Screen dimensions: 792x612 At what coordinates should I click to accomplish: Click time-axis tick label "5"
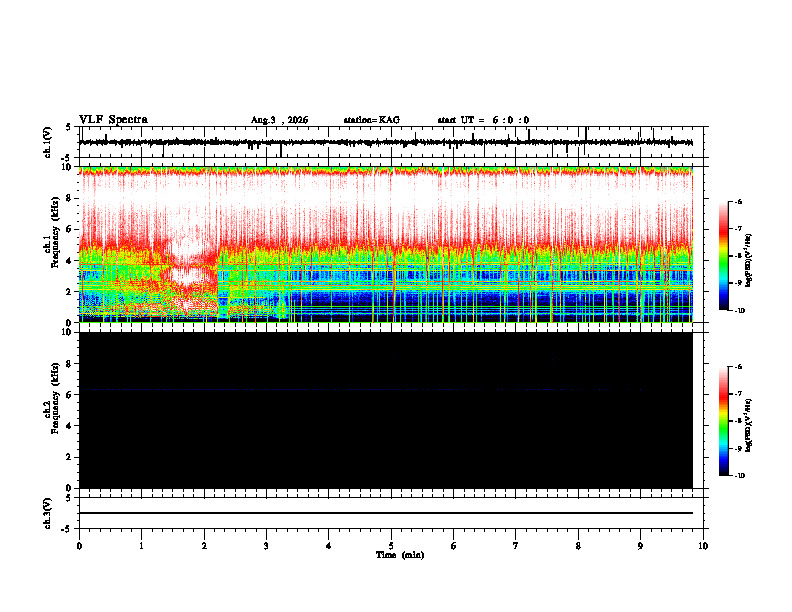tap(391, 546)
